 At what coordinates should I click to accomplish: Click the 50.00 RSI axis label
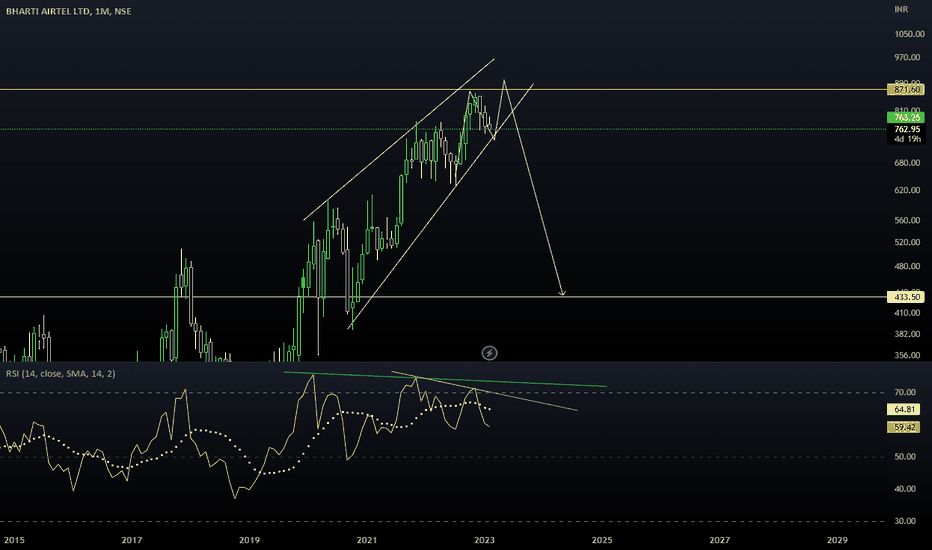tap(905, 457)
